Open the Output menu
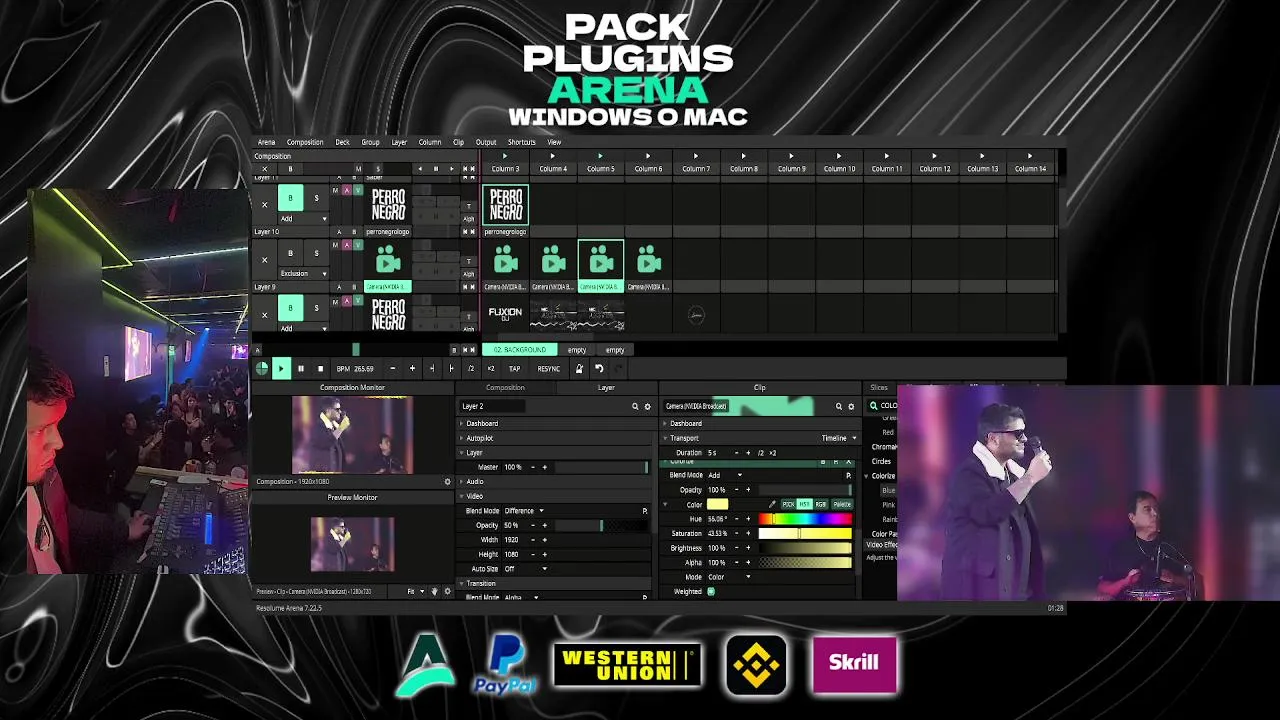The height and width of the screenshot is (720, 1280). click(486, 142)
